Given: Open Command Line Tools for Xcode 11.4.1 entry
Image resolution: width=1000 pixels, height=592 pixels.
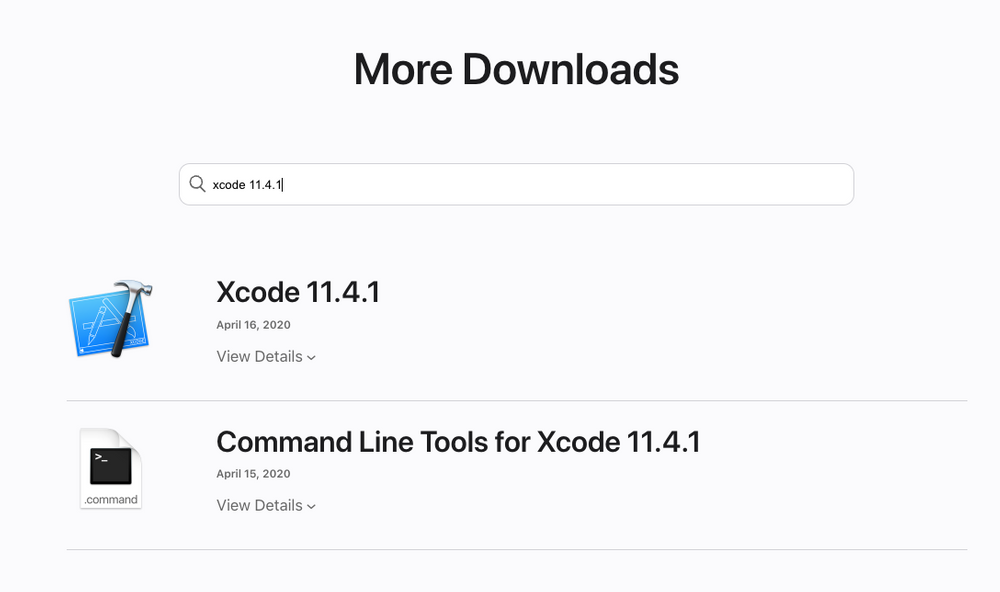Looking at the screenshot, I should [458, 441].
